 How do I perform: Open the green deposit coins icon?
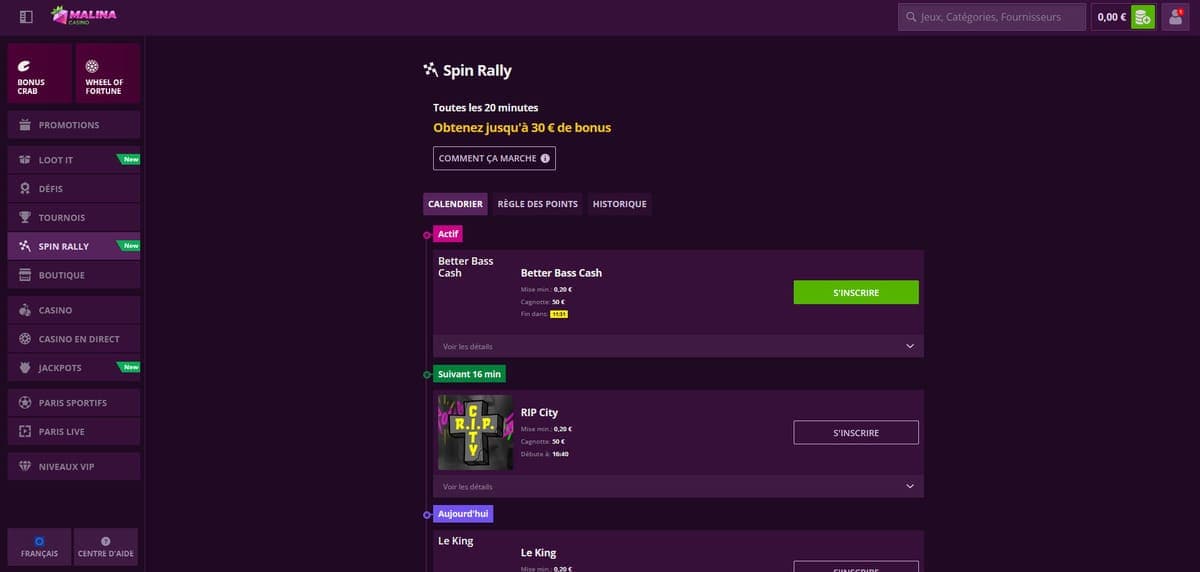pyautogui.click(x=1142, y=16)
